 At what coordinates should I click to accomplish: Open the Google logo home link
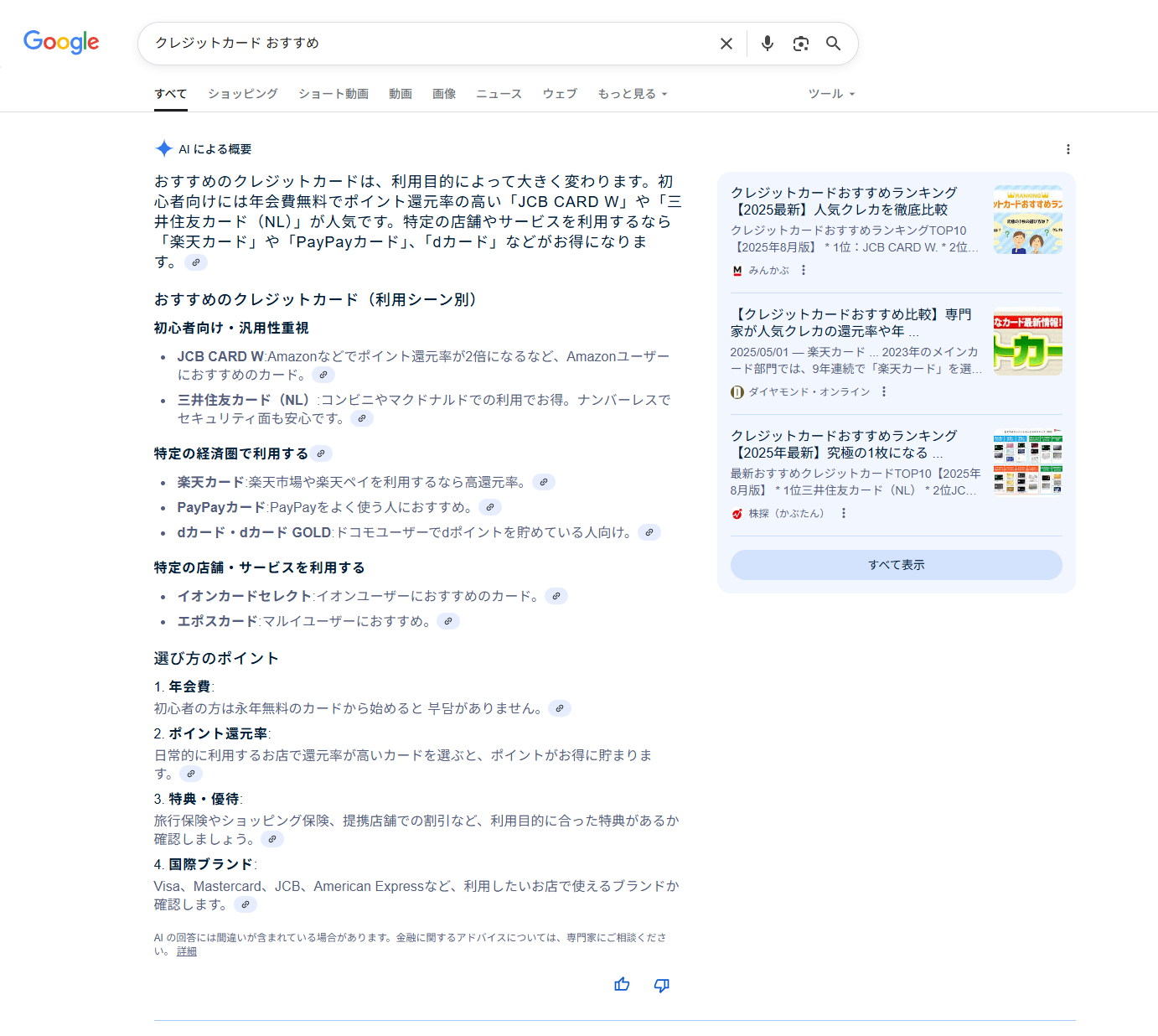click(x=61, y=42)
